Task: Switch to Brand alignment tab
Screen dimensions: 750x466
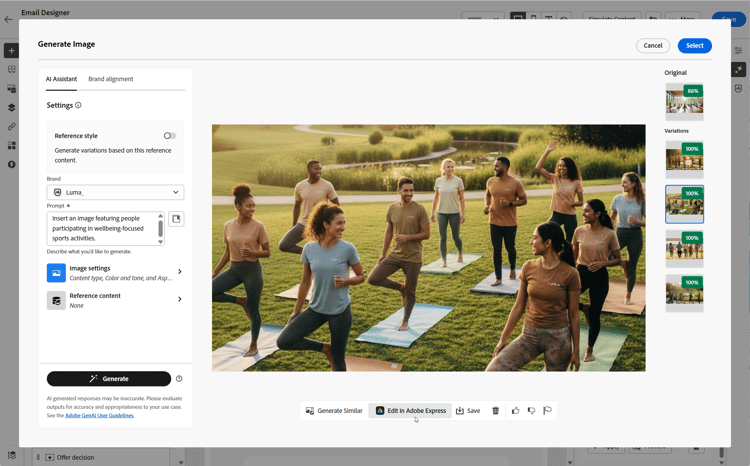Action: click(110, 79)
